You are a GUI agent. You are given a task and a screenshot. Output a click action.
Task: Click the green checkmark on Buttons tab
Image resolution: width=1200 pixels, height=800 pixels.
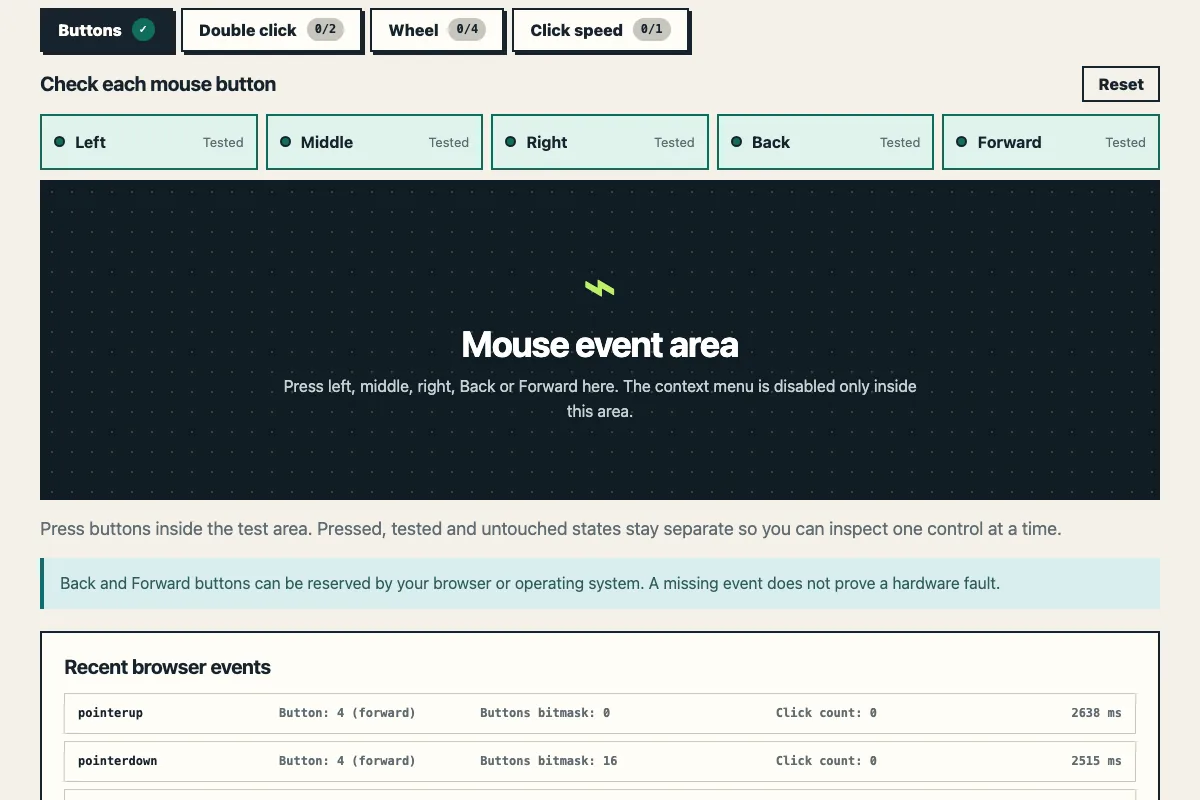(143, 30)
